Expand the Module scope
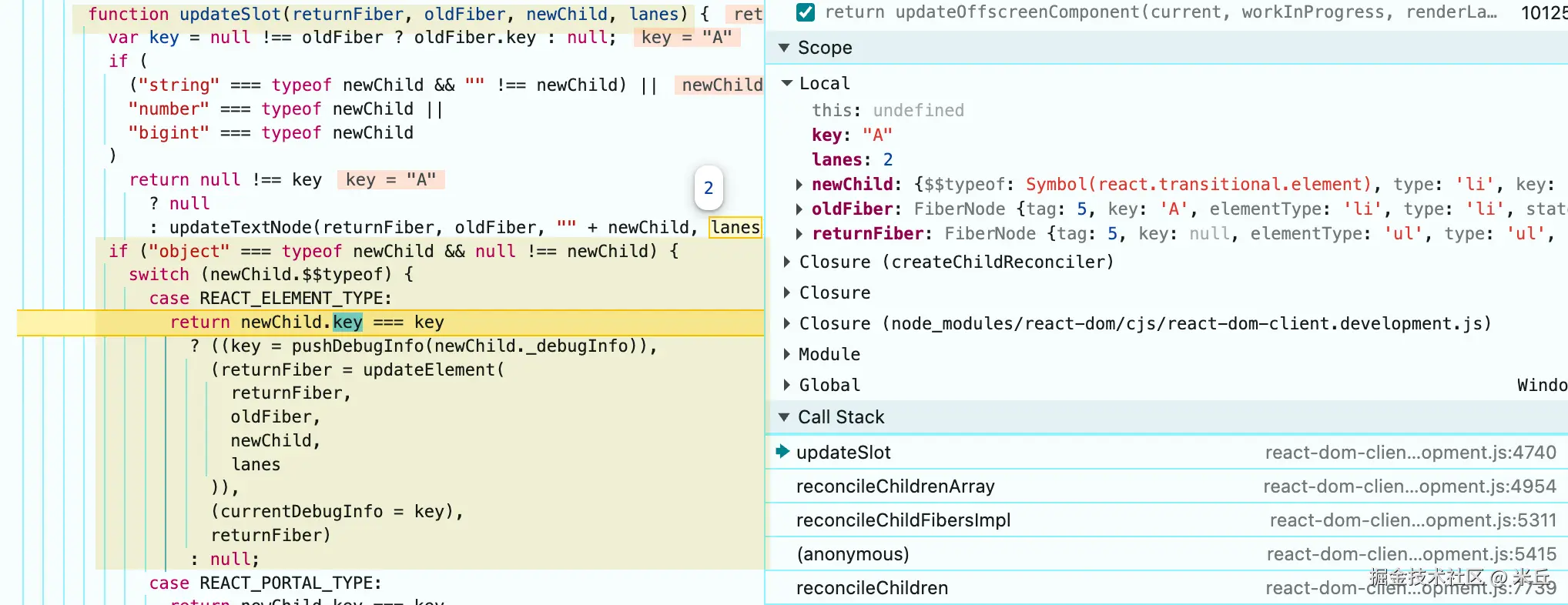1568x605 pixels. click(786, 354)
